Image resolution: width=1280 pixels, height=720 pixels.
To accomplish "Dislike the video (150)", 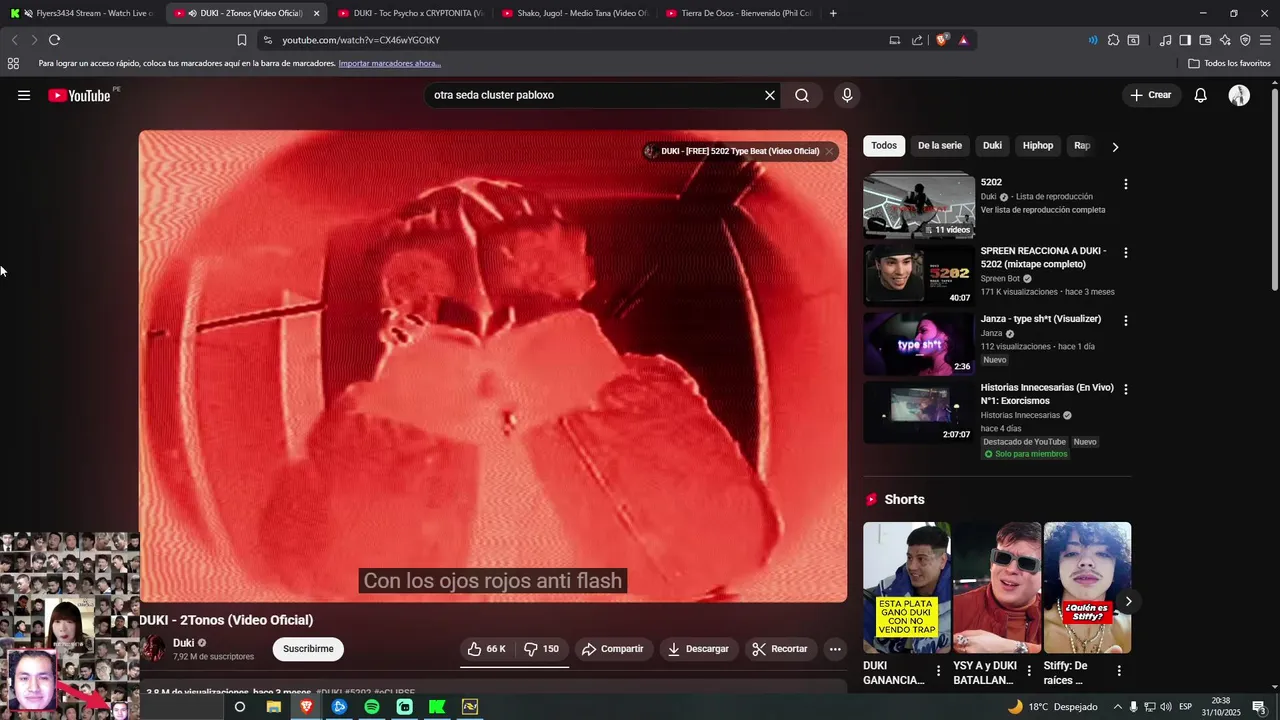I will point(542,649).
